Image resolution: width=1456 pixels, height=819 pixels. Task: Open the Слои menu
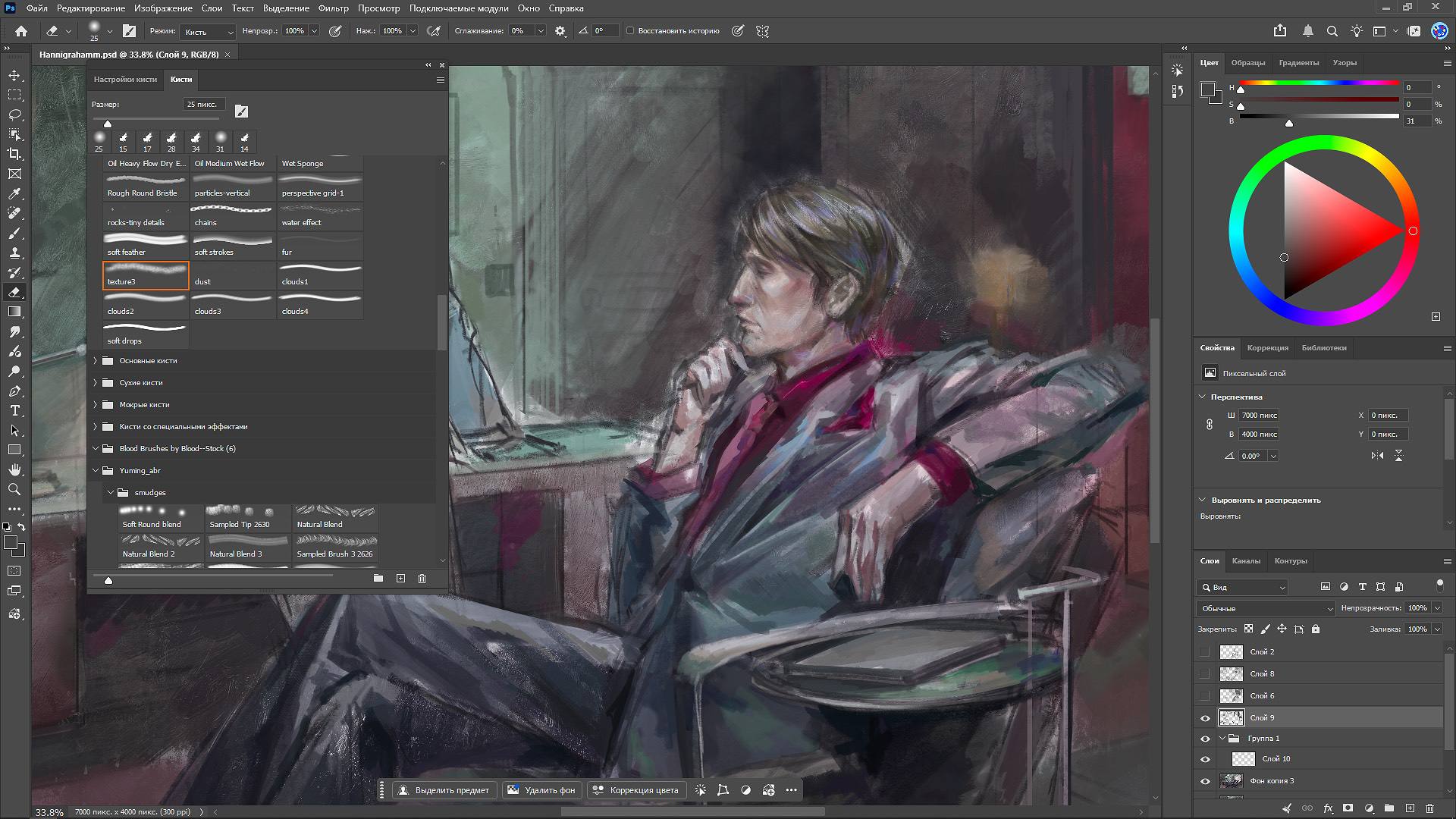point(212,8)
